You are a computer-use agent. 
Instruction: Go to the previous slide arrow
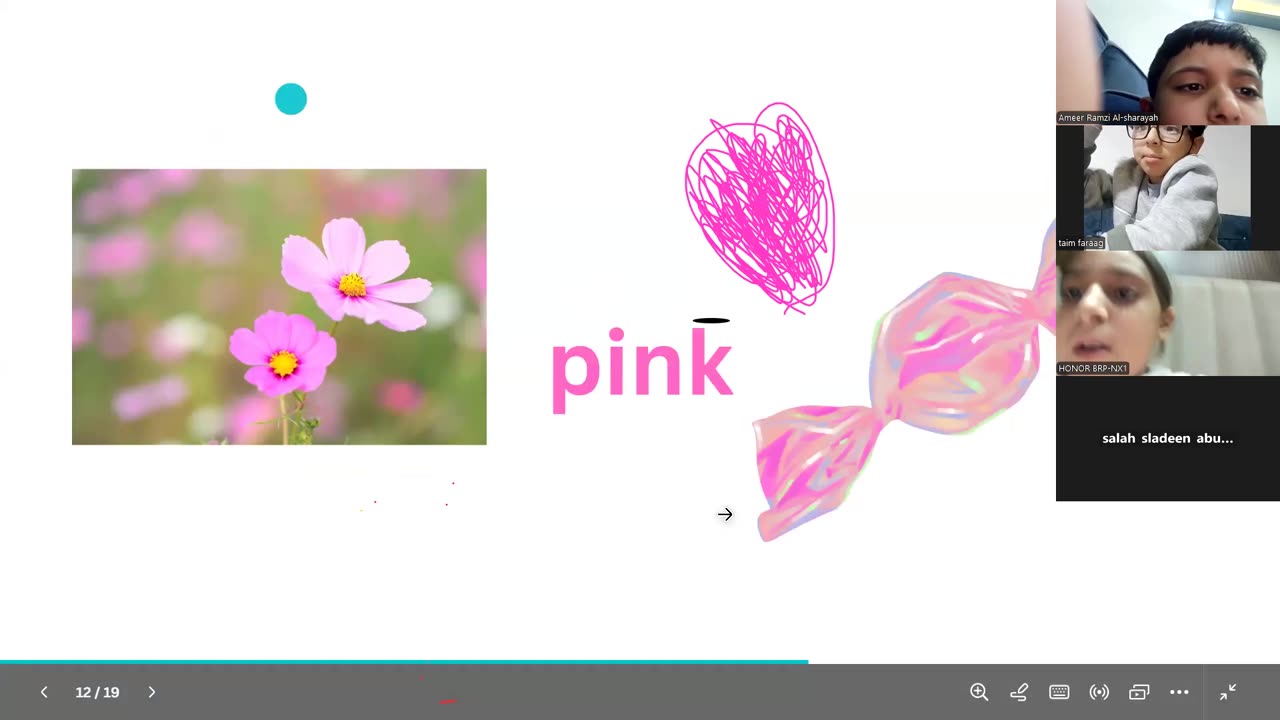pos(44,692)
